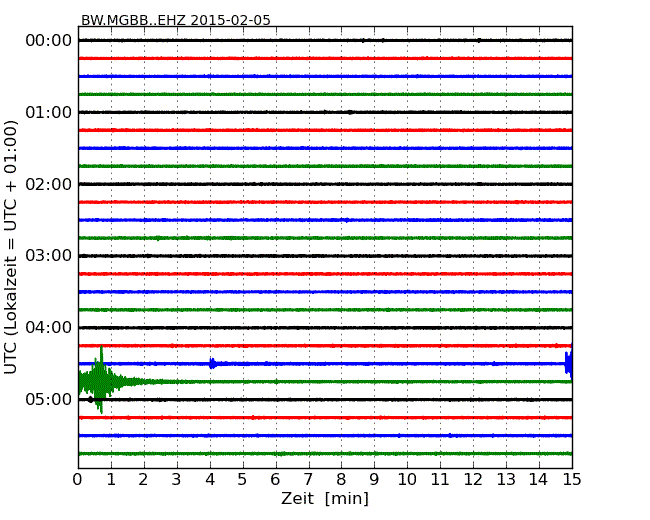The height and width of the screenshot is (520, 650).
Task: Pick the 04:00 time tick label
Action: point(49,328)
